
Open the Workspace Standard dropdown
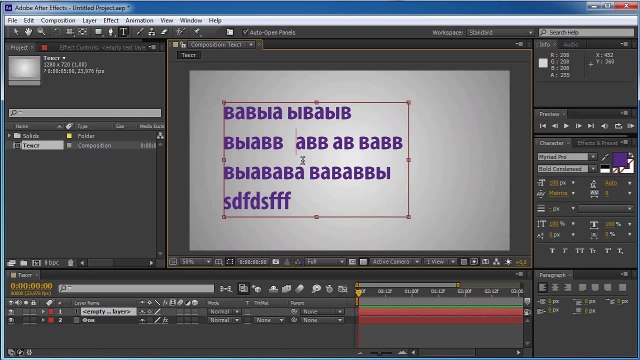[500, 32]
